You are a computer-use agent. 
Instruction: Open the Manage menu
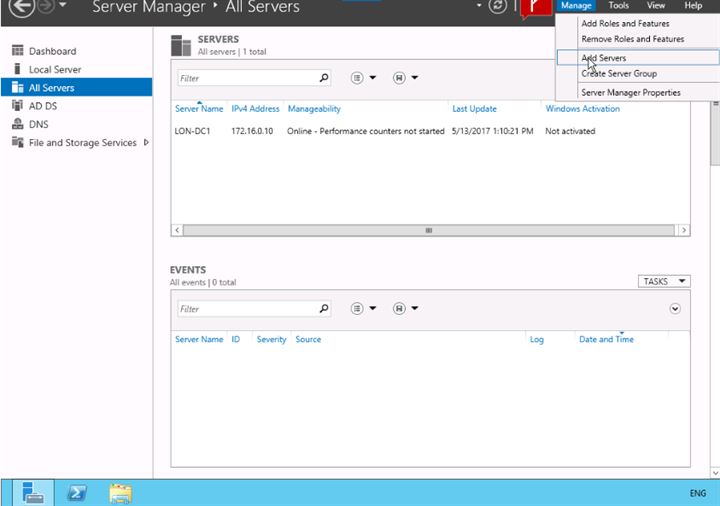coord(576,6)
